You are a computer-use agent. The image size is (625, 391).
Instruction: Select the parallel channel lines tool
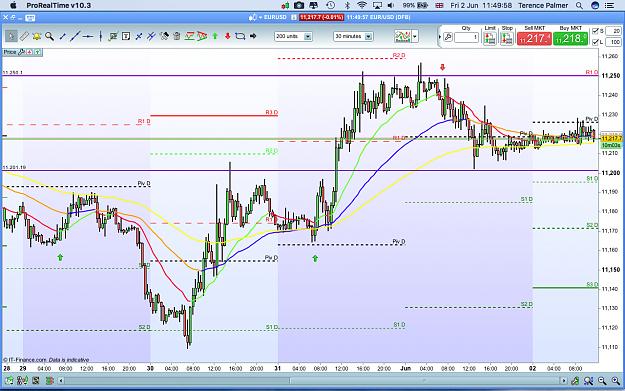pyautogui.click(x=151, y=36)
